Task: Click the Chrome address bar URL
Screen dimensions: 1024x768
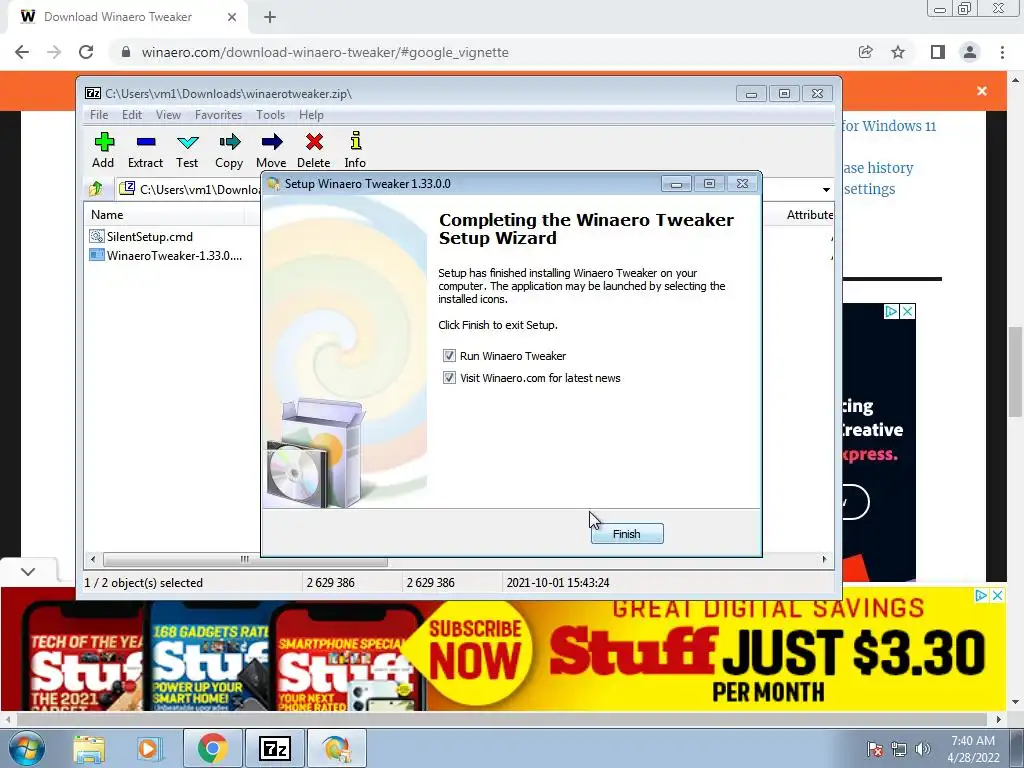Action: [x=325, y=52]
